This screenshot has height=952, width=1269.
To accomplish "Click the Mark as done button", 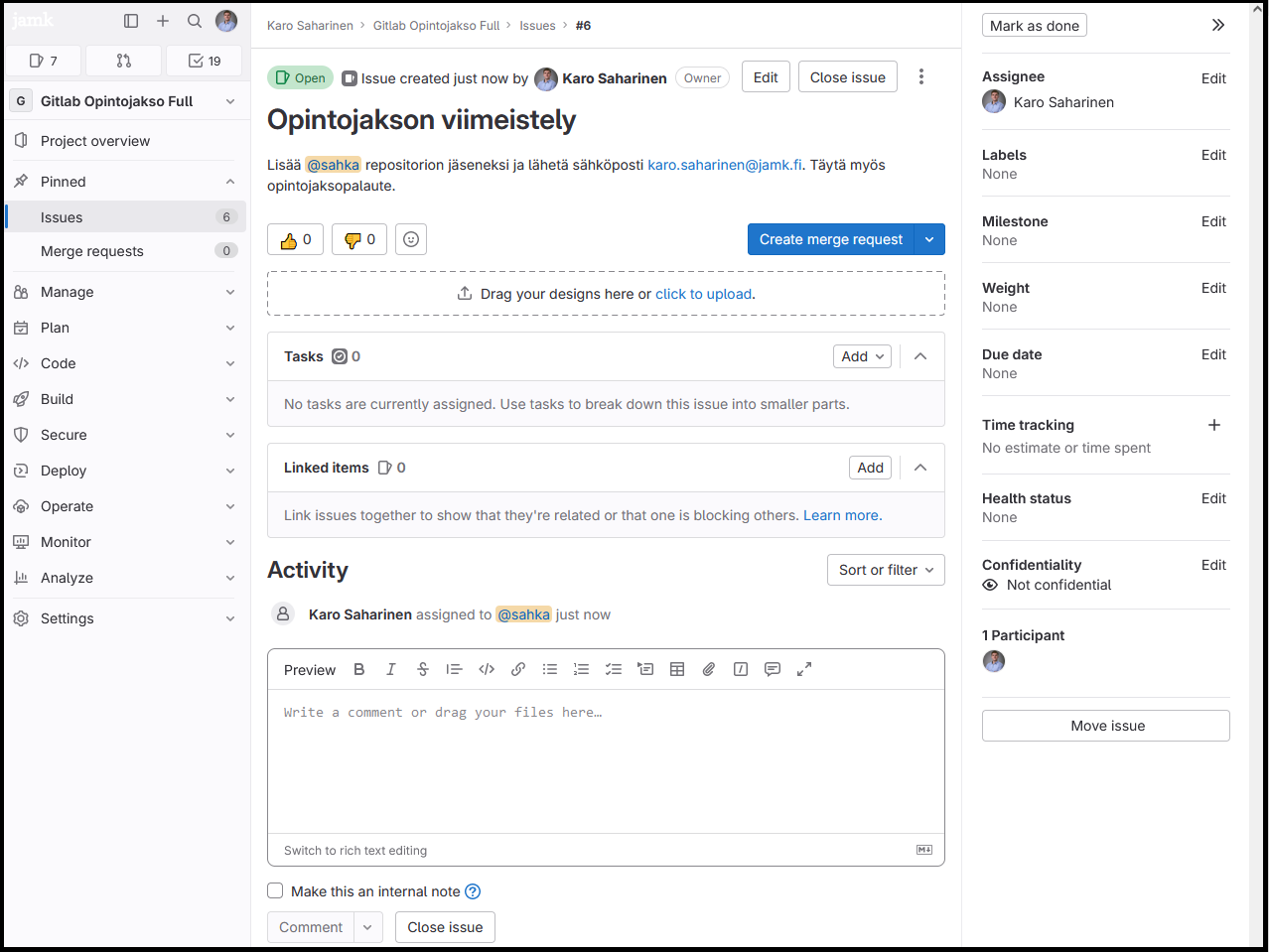I will click(x=1034, y=26).
